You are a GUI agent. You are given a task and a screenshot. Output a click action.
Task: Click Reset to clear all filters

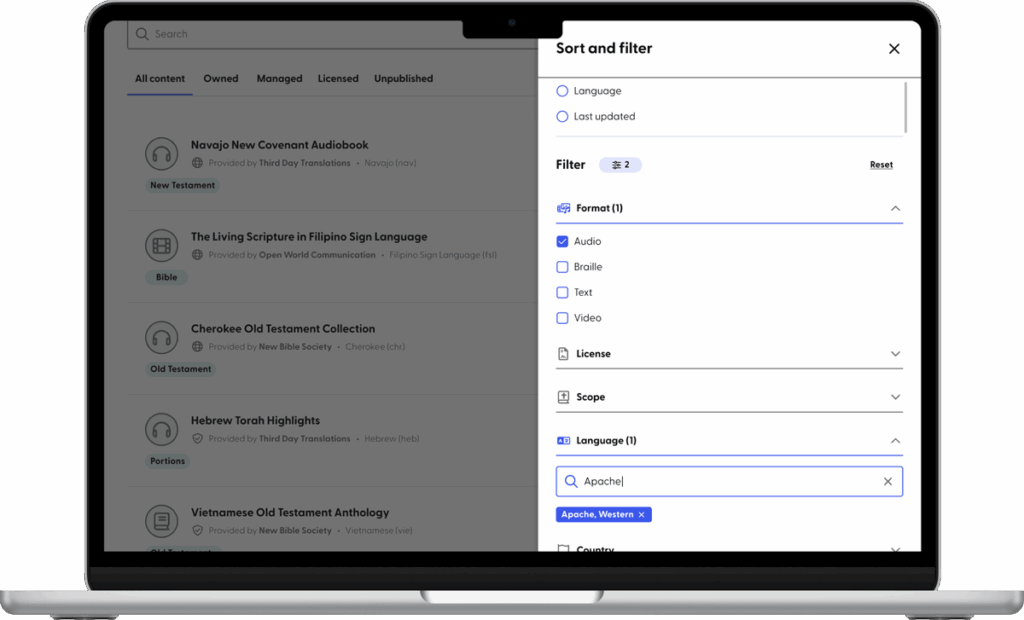[881, 164]
